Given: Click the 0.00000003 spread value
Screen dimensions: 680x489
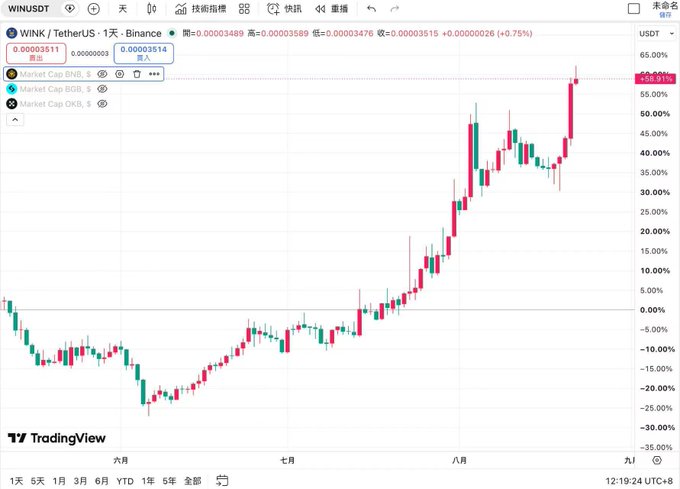Looking at the screenshot, I should 90,53.
